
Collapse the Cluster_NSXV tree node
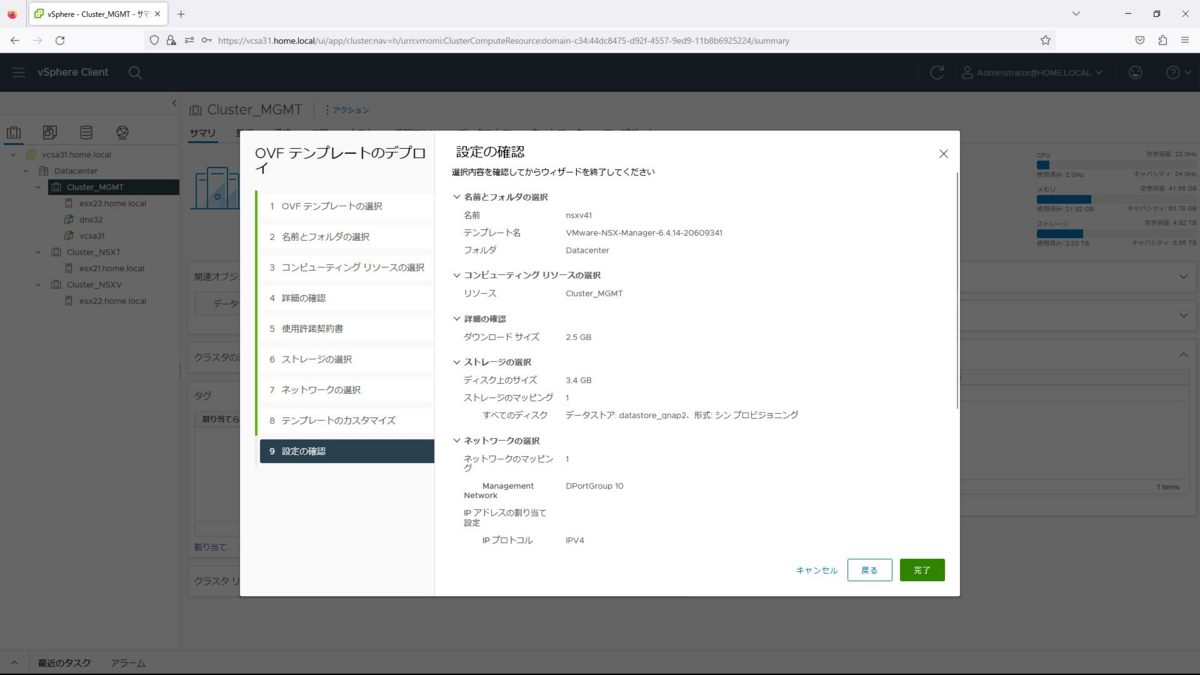coord(39,284)
